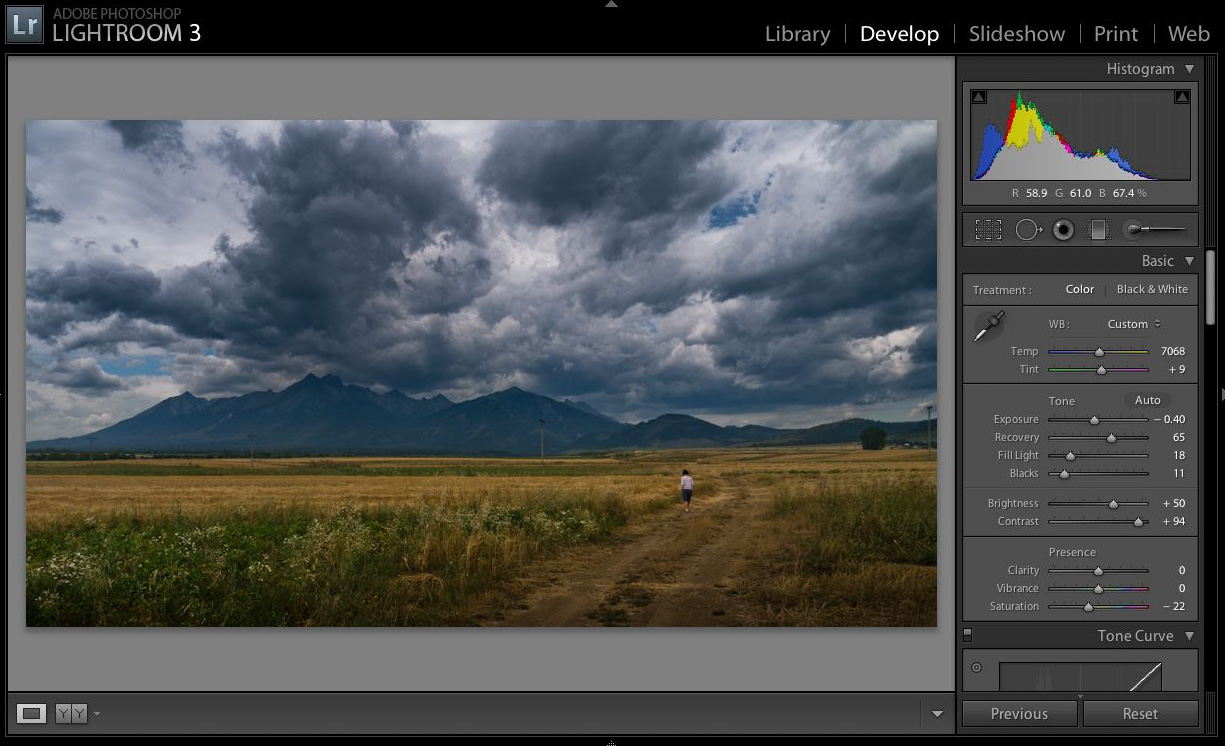The width and height of the screenshot is (1225, 746).
Task: Click the Histogram panel title
Action: [1140, 69]
